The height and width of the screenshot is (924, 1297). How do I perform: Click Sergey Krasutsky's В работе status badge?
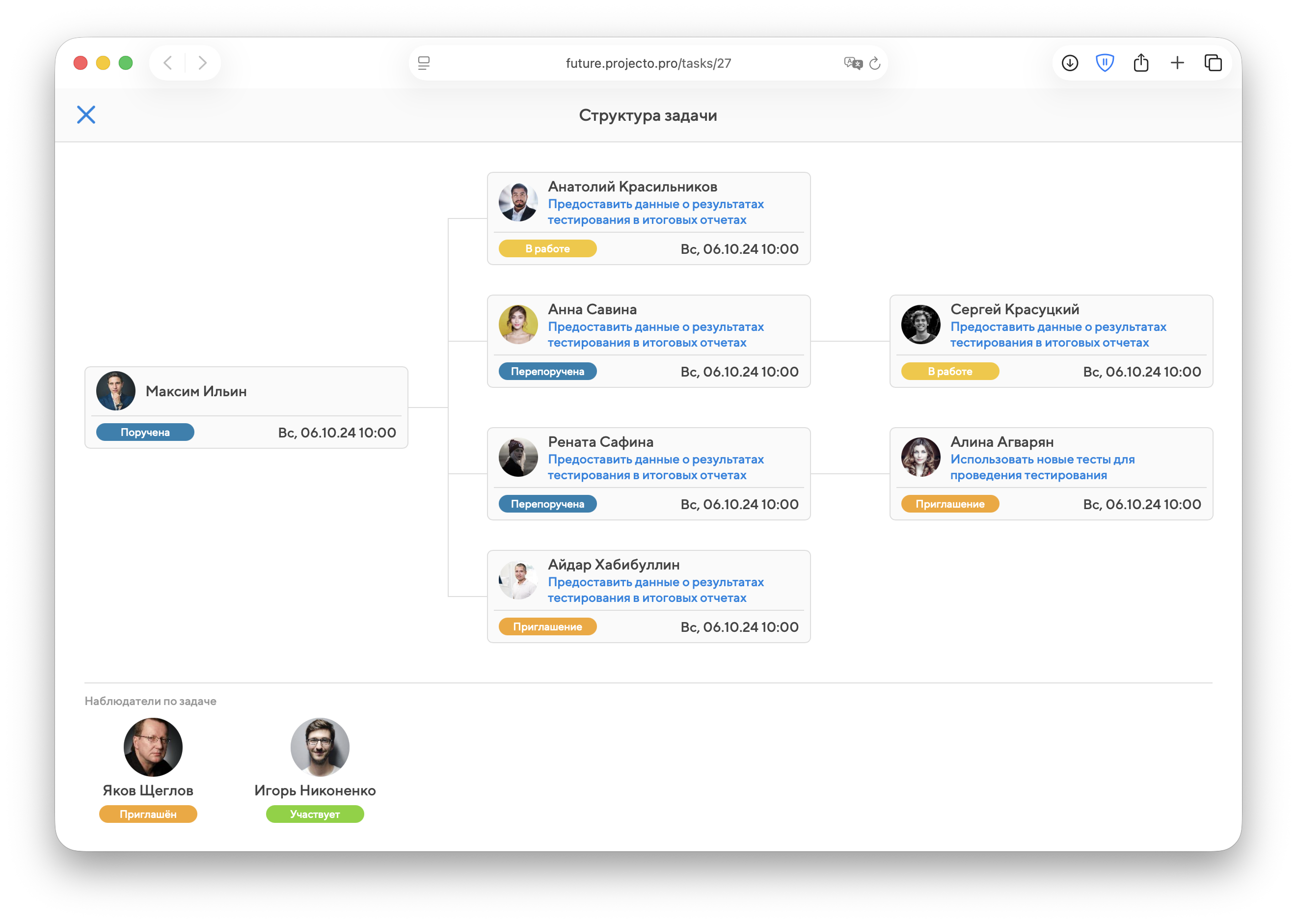(x=949, y=372)
